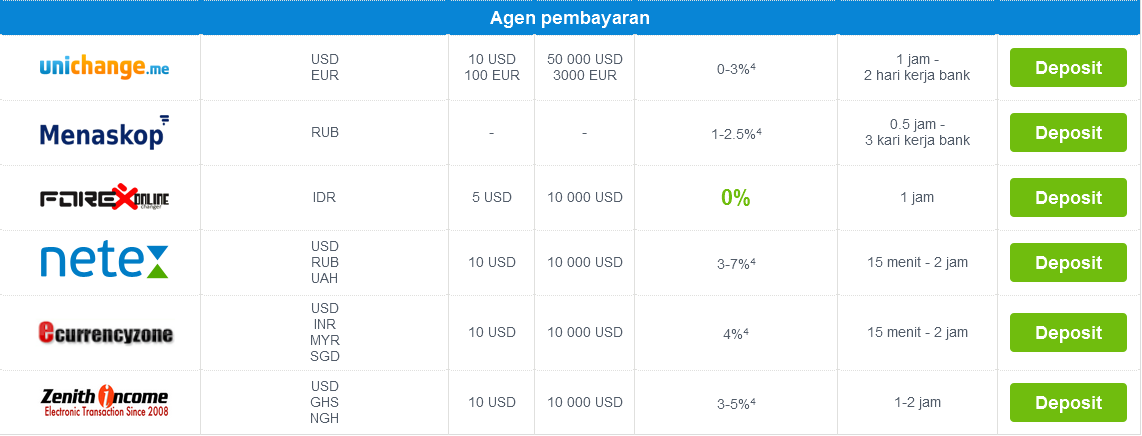Click Deposit for ecurrencyzone
The image size is (1142, 436).
(1068, 333)
